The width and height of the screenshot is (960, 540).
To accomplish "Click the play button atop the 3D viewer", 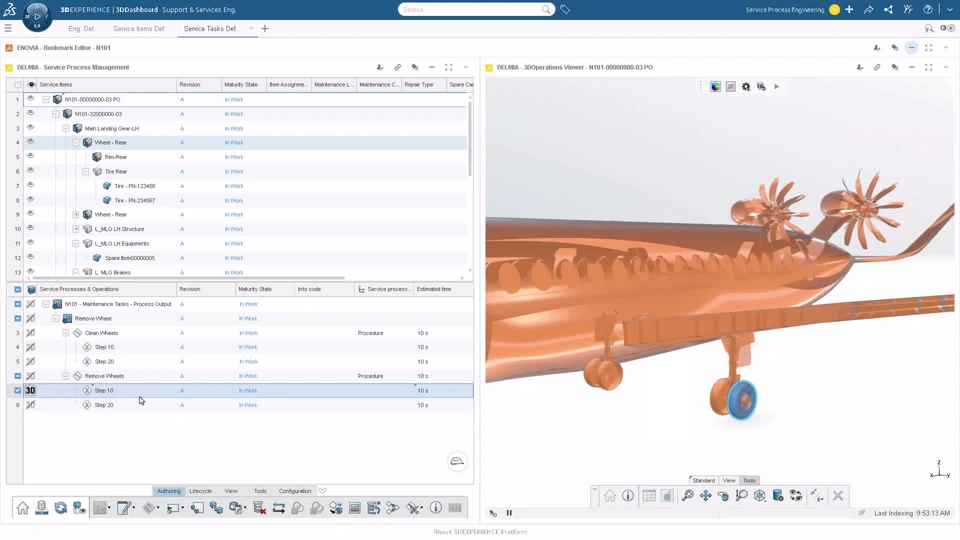I will 776,87.
